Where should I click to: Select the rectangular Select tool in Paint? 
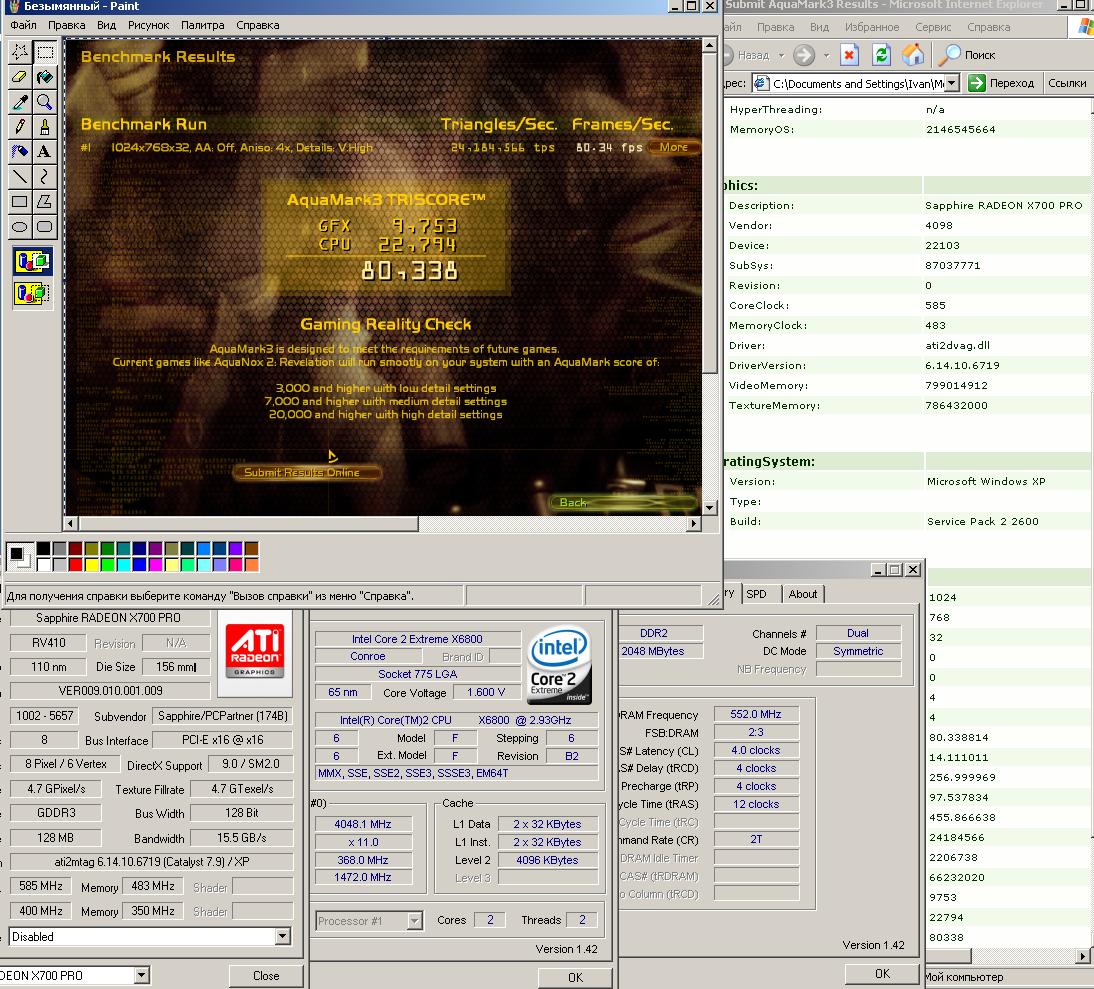(x=45, y=52)
